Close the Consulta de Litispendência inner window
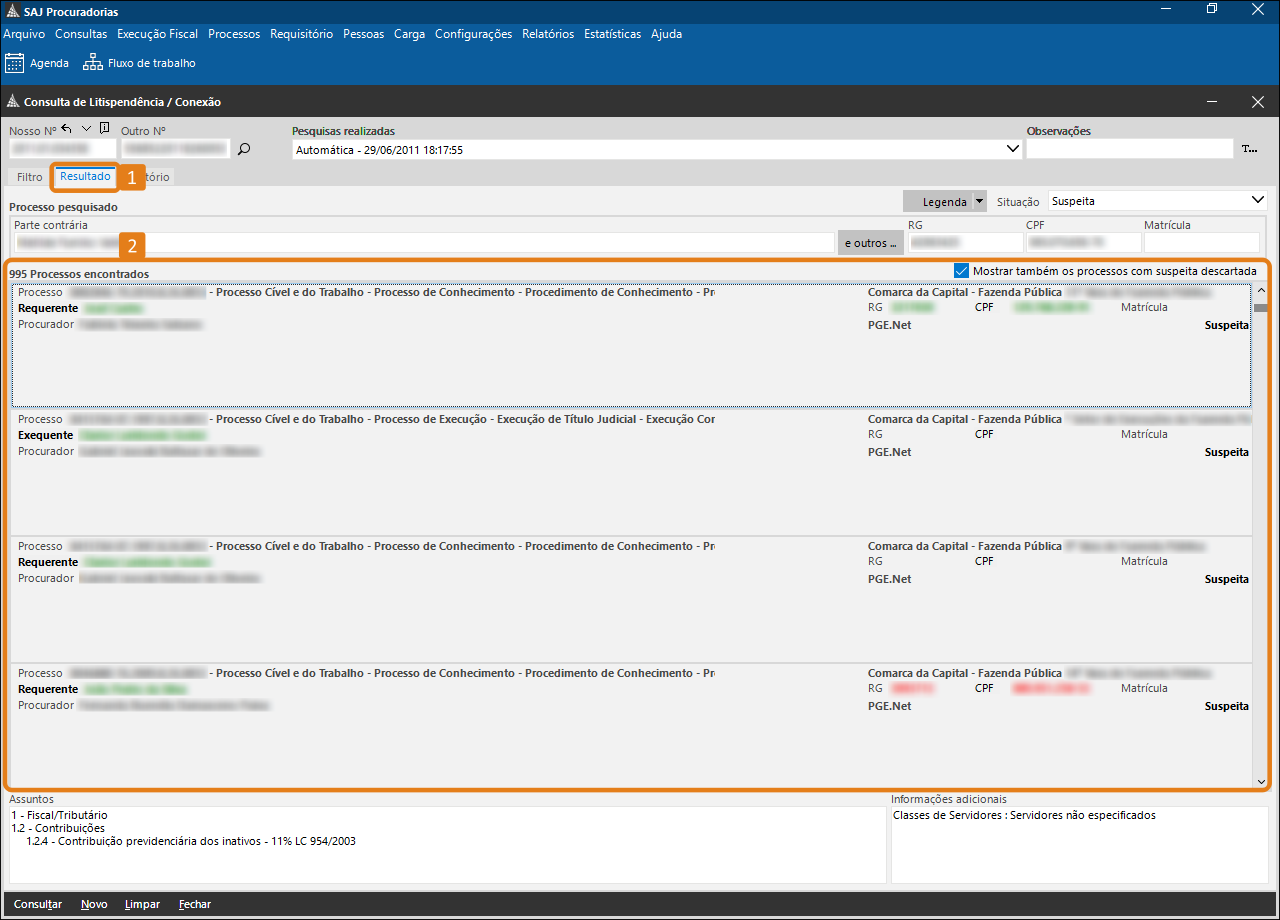 [x=1258, y=102]
